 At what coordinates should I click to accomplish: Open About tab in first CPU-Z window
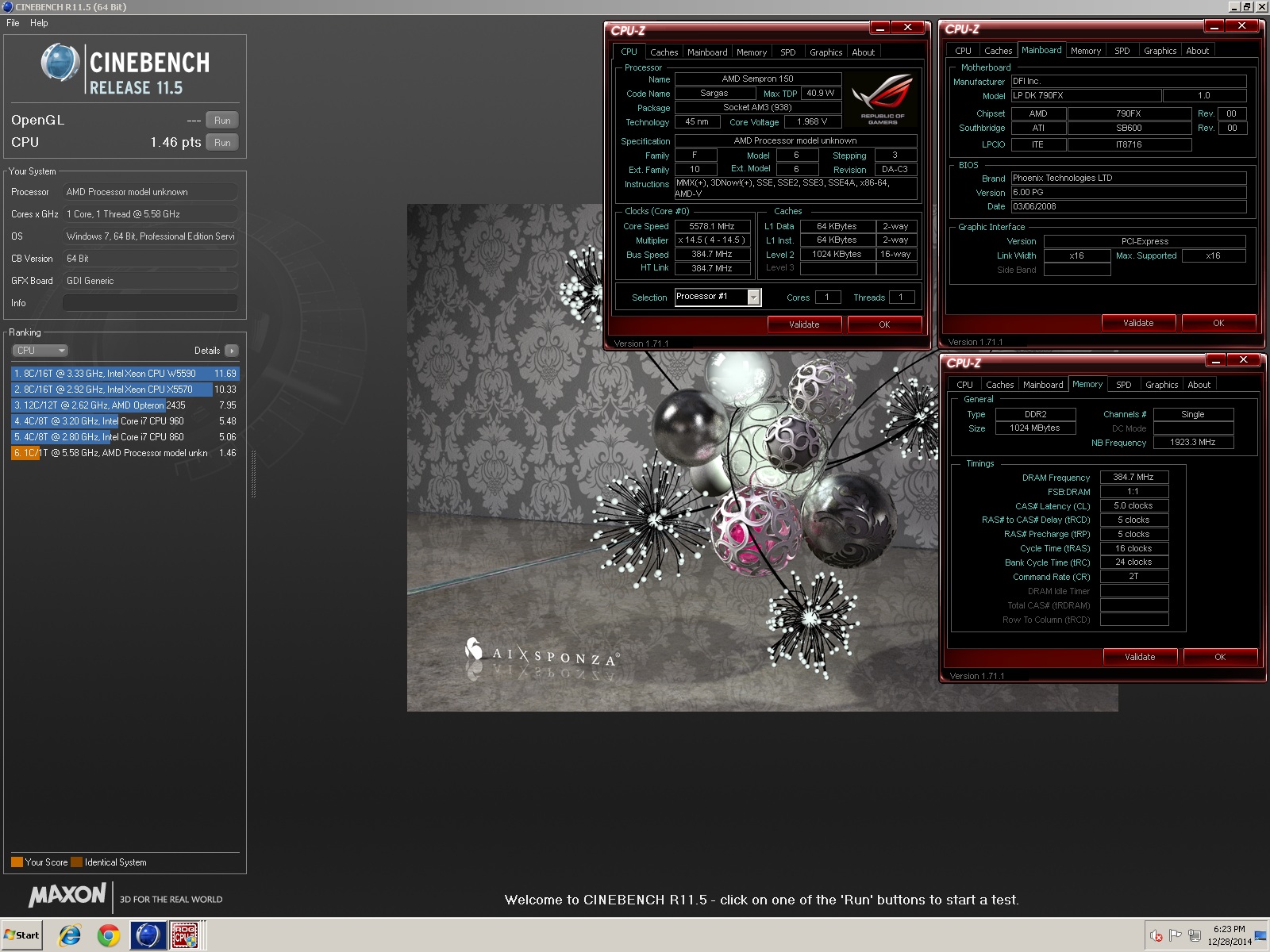point(864,52)
